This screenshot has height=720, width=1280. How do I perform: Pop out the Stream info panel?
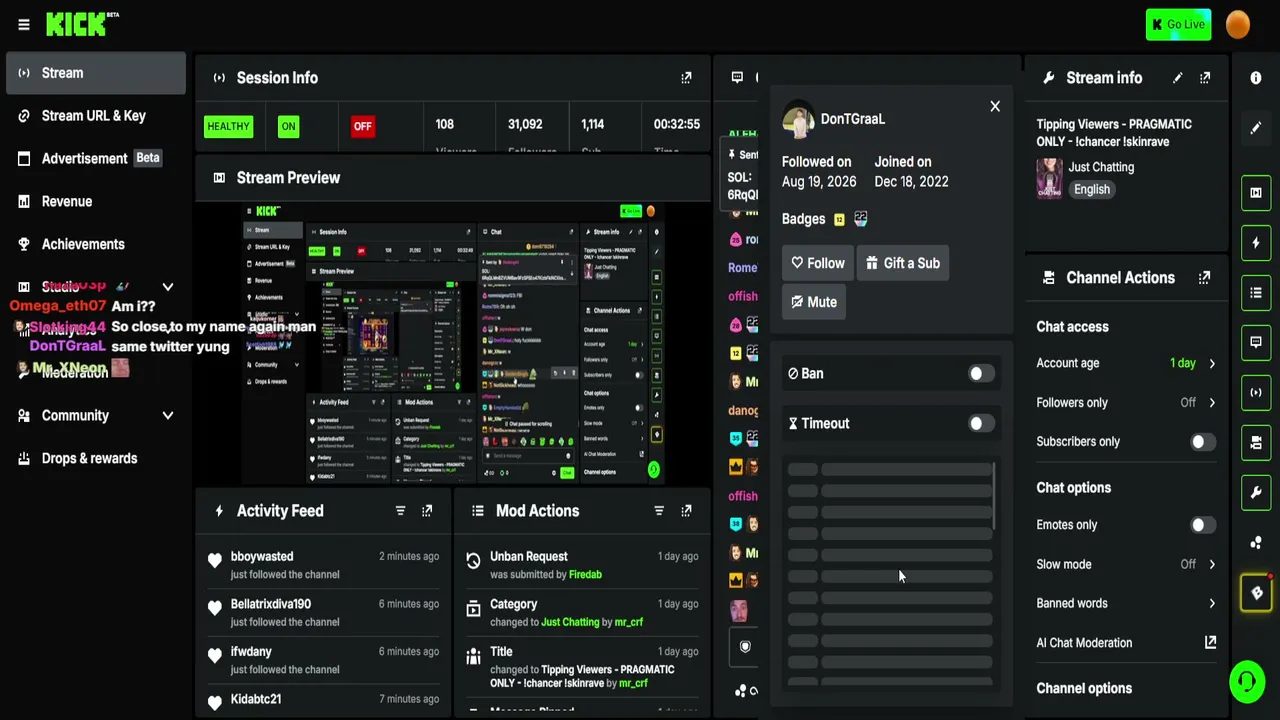tap(1205, 78)
